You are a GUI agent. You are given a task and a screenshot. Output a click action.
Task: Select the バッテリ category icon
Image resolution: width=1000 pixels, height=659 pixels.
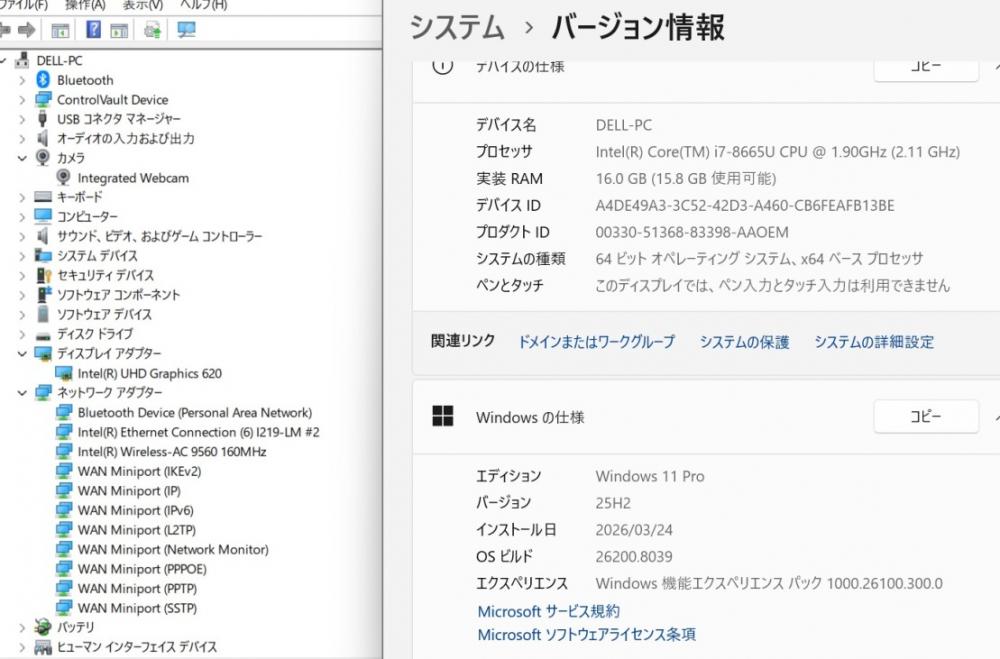pyautogui.click(x=43, y=627)
